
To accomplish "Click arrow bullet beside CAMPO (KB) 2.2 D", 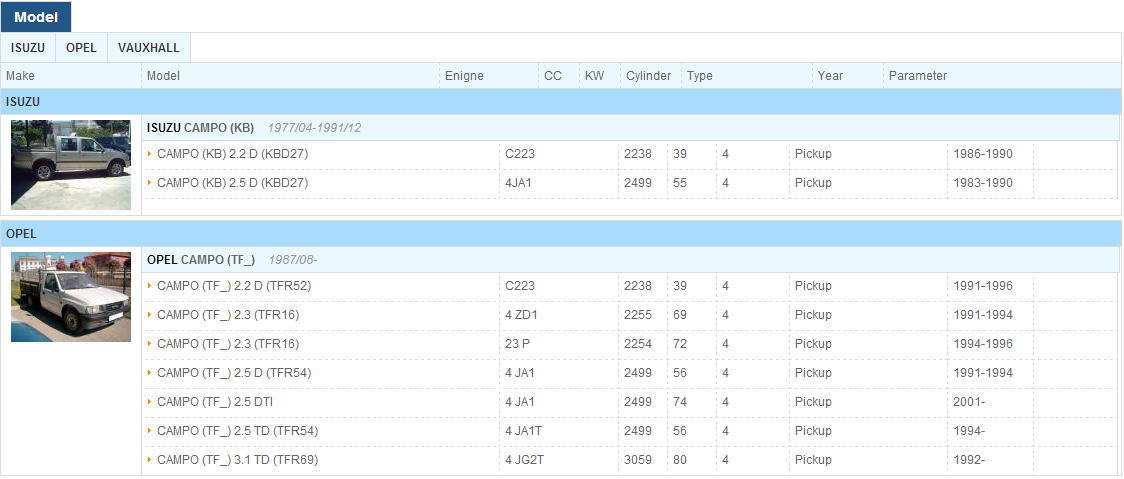I will pyautogui.click(x=150, y=153).
